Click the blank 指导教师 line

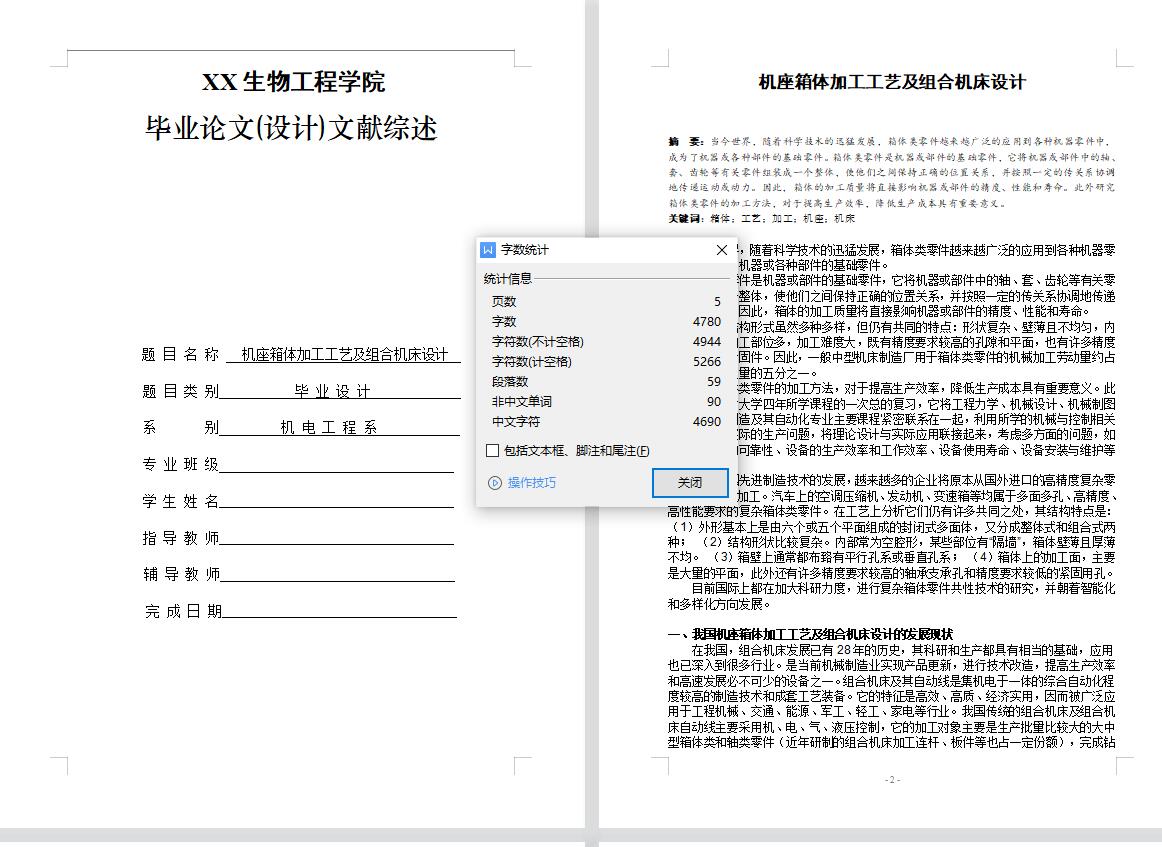coord(337,538)
